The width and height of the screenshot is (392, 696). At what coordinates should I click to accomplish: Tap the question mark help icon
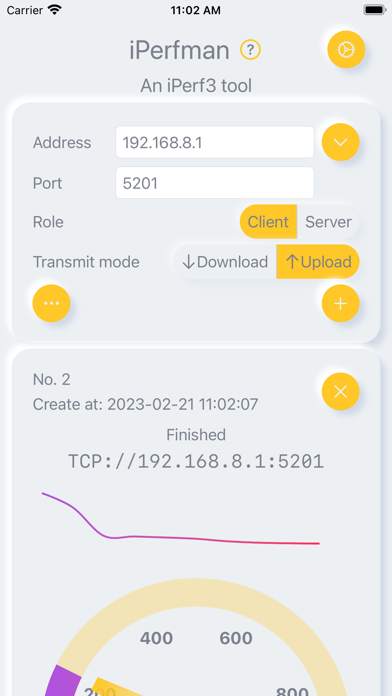(250, 50)
